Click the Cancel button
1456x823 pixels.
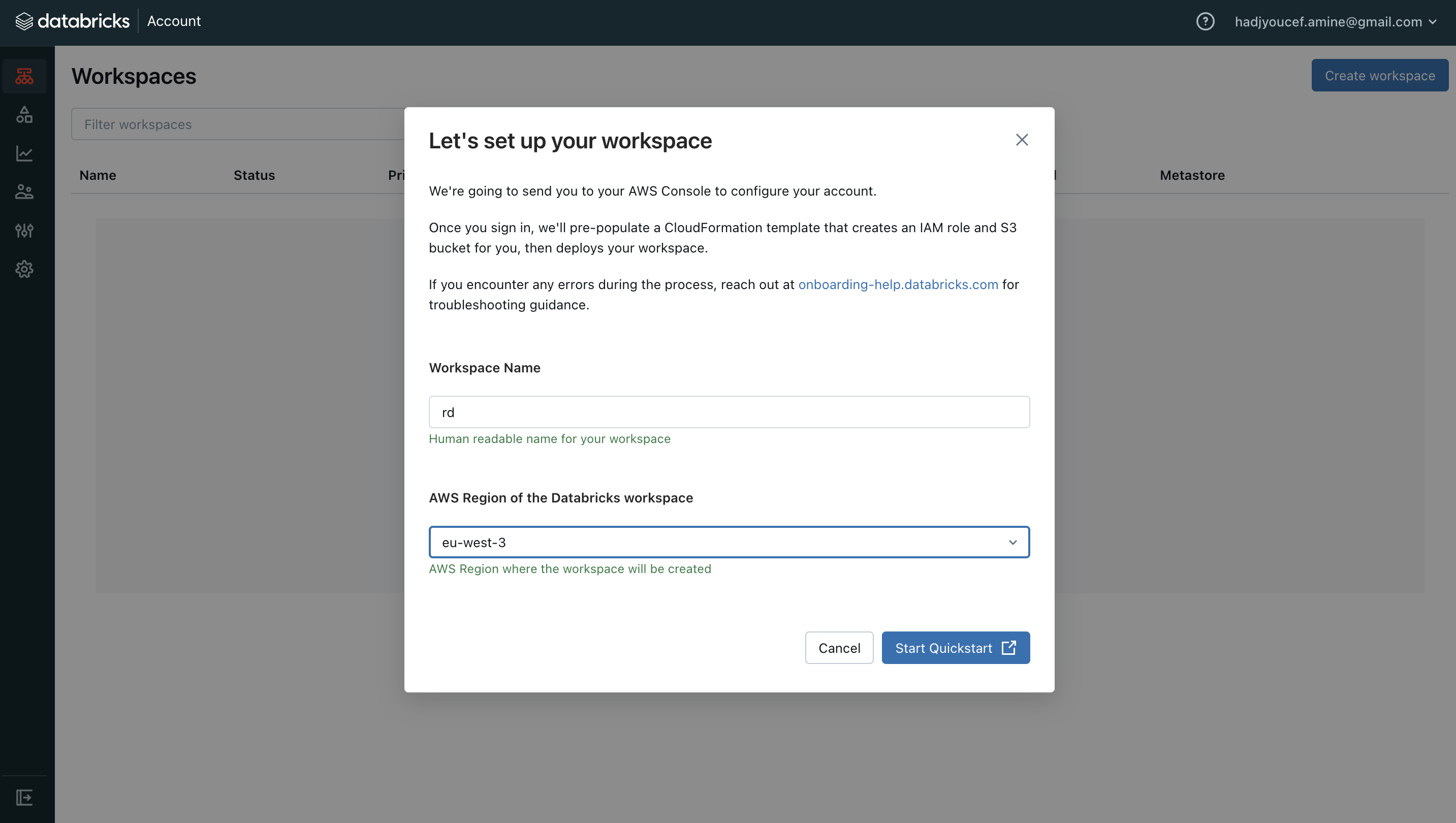[839, 648]
